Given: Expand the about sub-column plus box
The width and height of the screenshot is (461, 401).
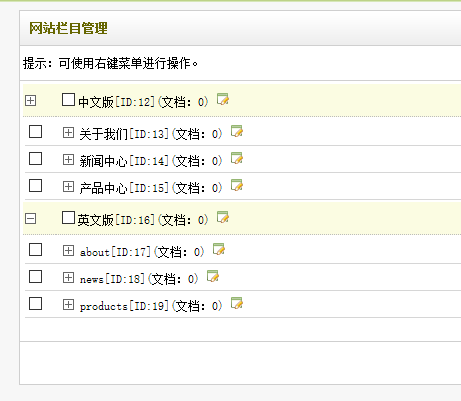Looking at the screenshot, I should (x=68, y=250).
